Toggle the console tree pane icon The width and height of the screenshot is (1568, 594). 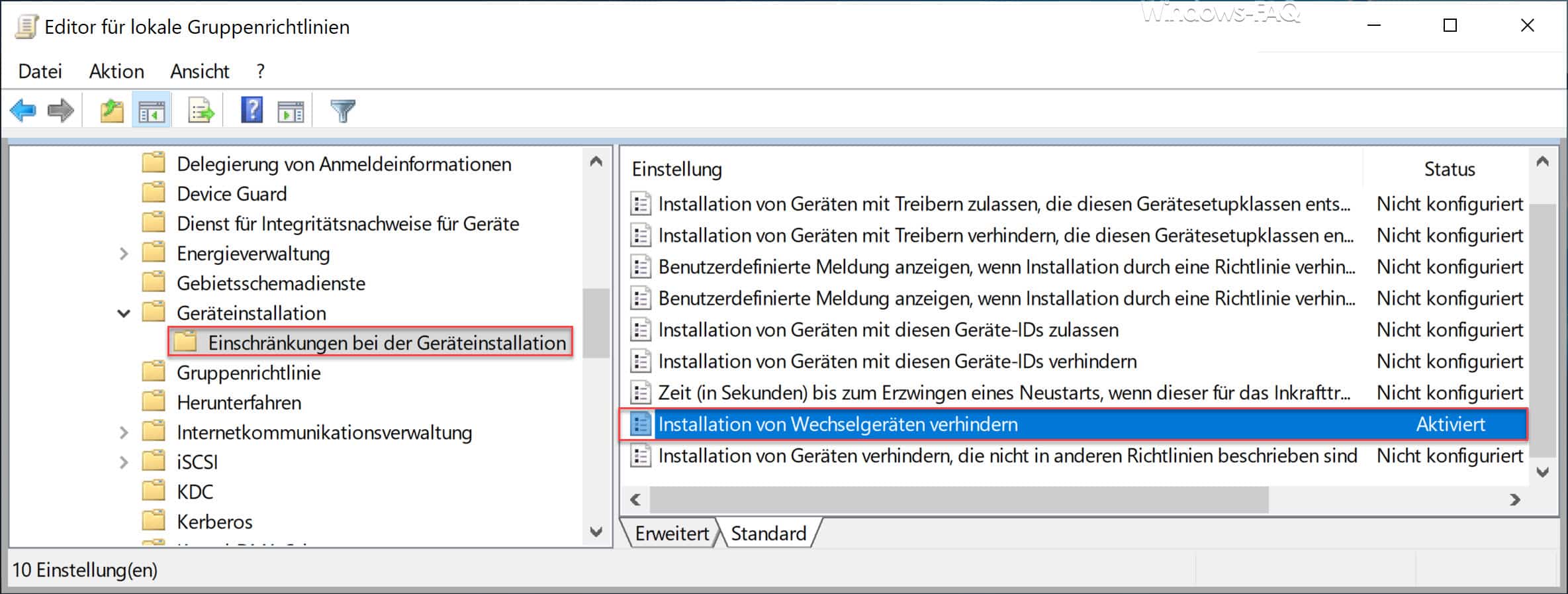point(152,111)
